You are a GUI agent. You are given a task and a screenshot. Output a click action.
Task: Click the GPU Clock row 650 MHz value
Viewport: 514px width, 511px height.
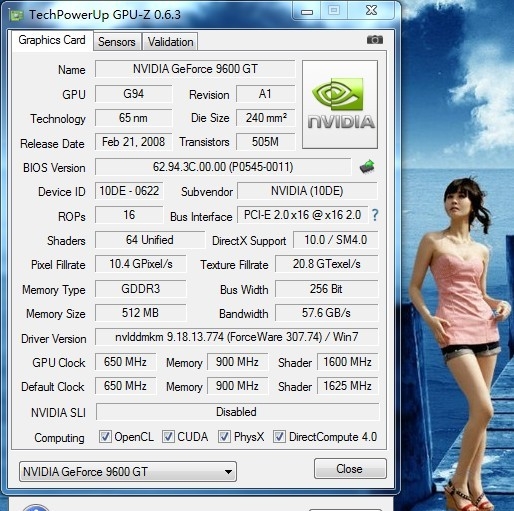(125, 362)
